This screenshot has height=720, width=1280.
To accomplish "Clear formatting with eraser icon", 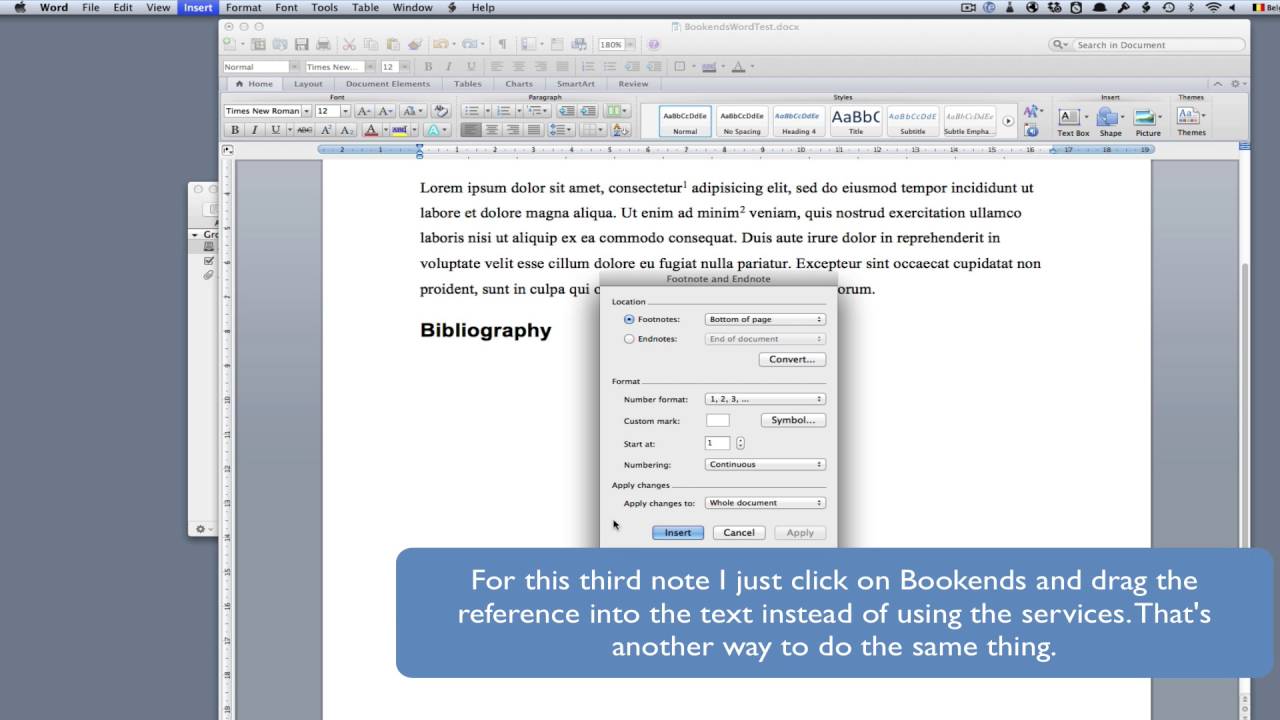I will pyautogui.click(x=441, y=111).
